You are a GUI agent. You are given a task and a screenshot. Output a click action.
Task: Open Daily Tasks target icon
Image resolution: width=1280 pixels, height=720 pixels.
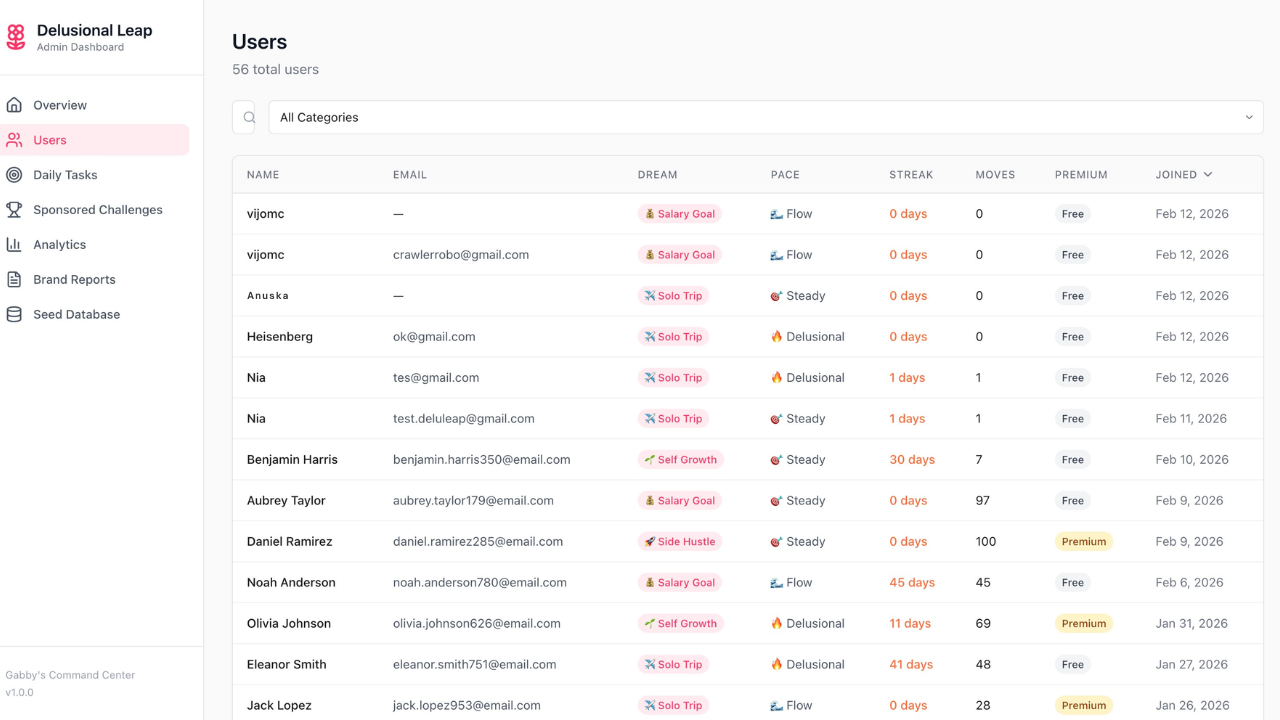click(x=14, y=175)
